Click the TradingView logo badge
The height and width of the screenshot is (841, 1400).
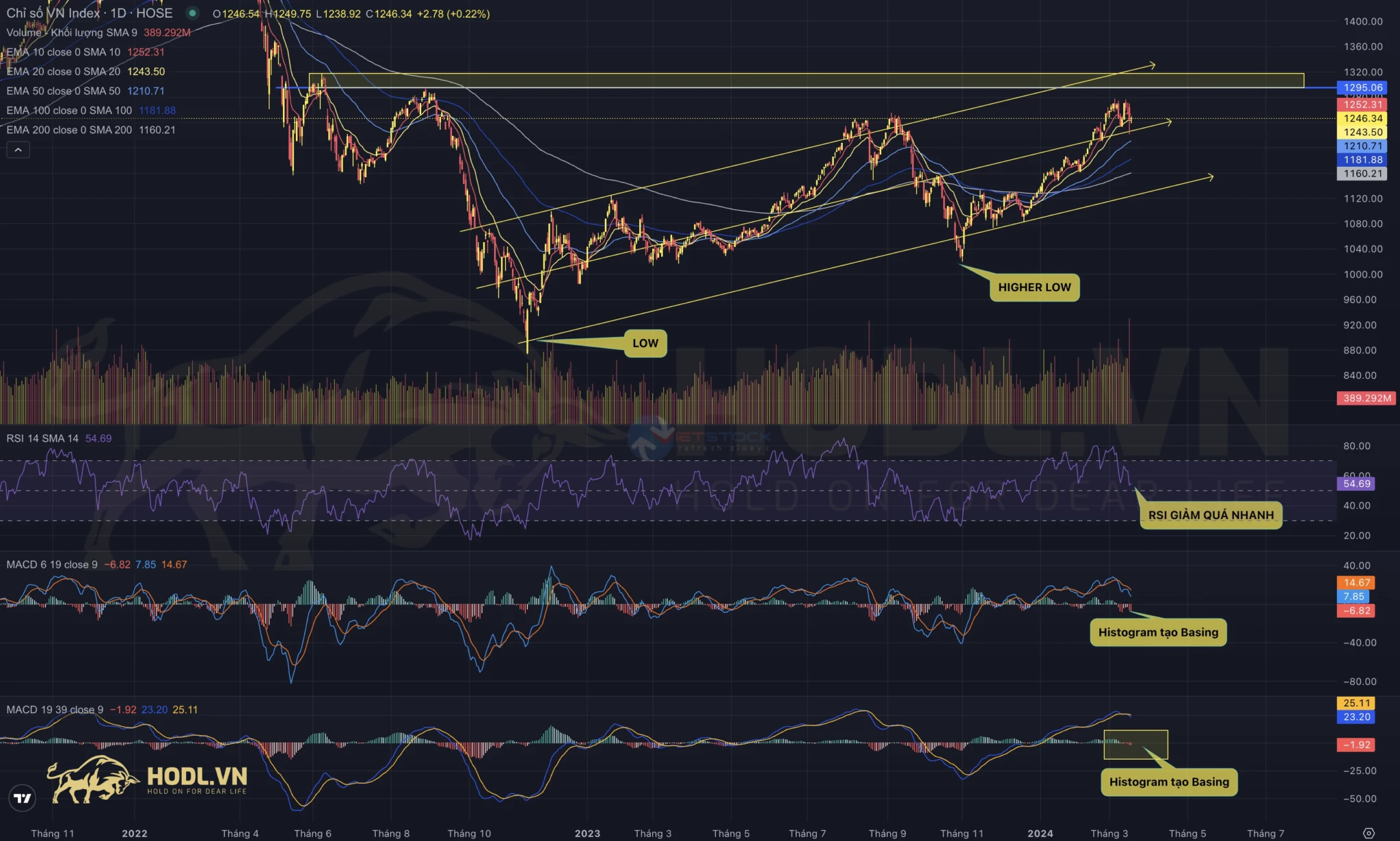point(23,797)
